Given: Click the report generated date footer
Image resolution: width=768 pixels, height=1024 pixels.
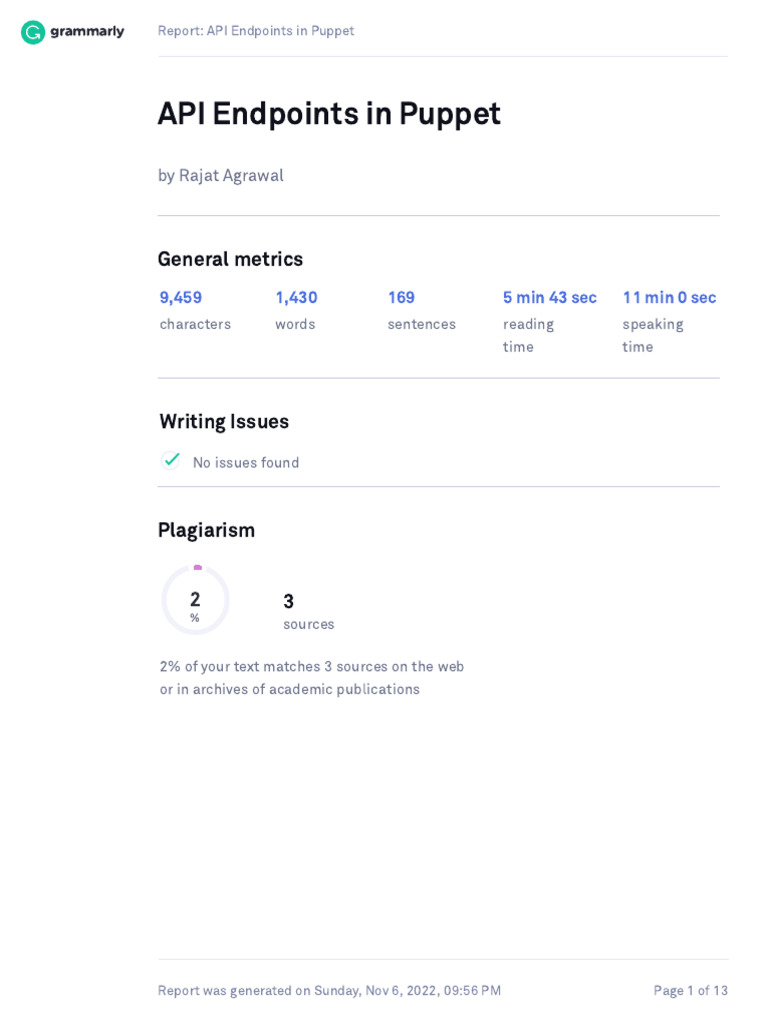Looking at the screenshot, I should click(329, 991).
